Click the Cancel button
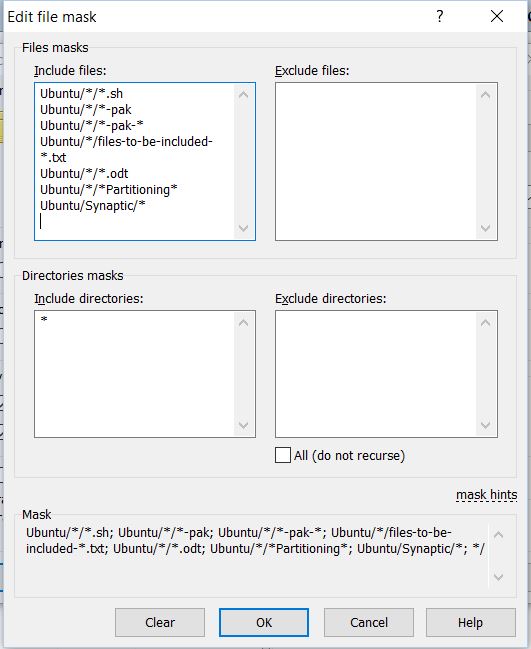The width and height of the screenshot is (531, 649). (369, 623)
